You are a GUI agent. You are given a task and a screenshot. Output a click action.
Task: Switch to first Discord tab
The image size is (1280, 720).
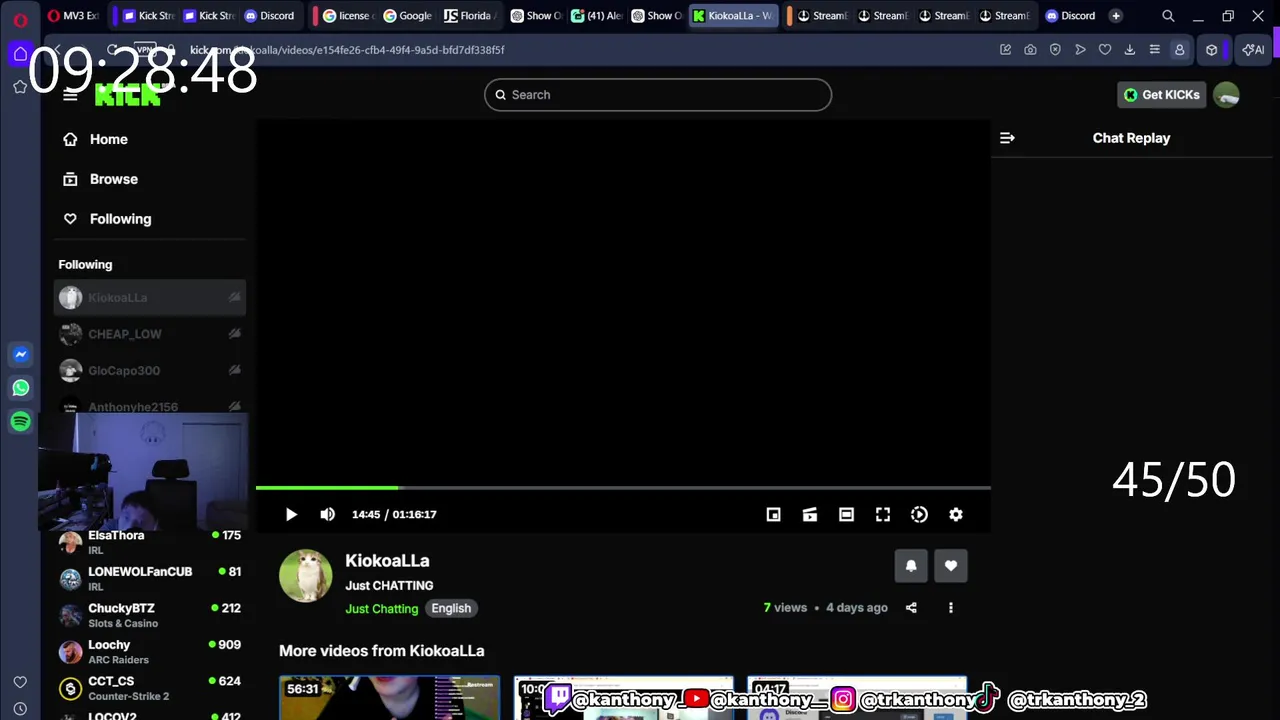coord(269,16)
